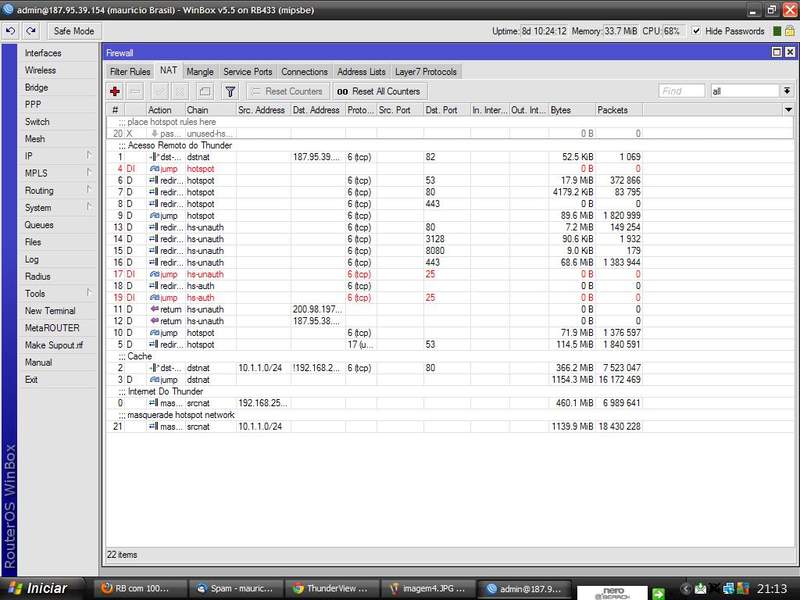Image resolution: width=800 pixels, height=600 pixels.
Task: Open the Log menu item
Action: tap(32, 259)
